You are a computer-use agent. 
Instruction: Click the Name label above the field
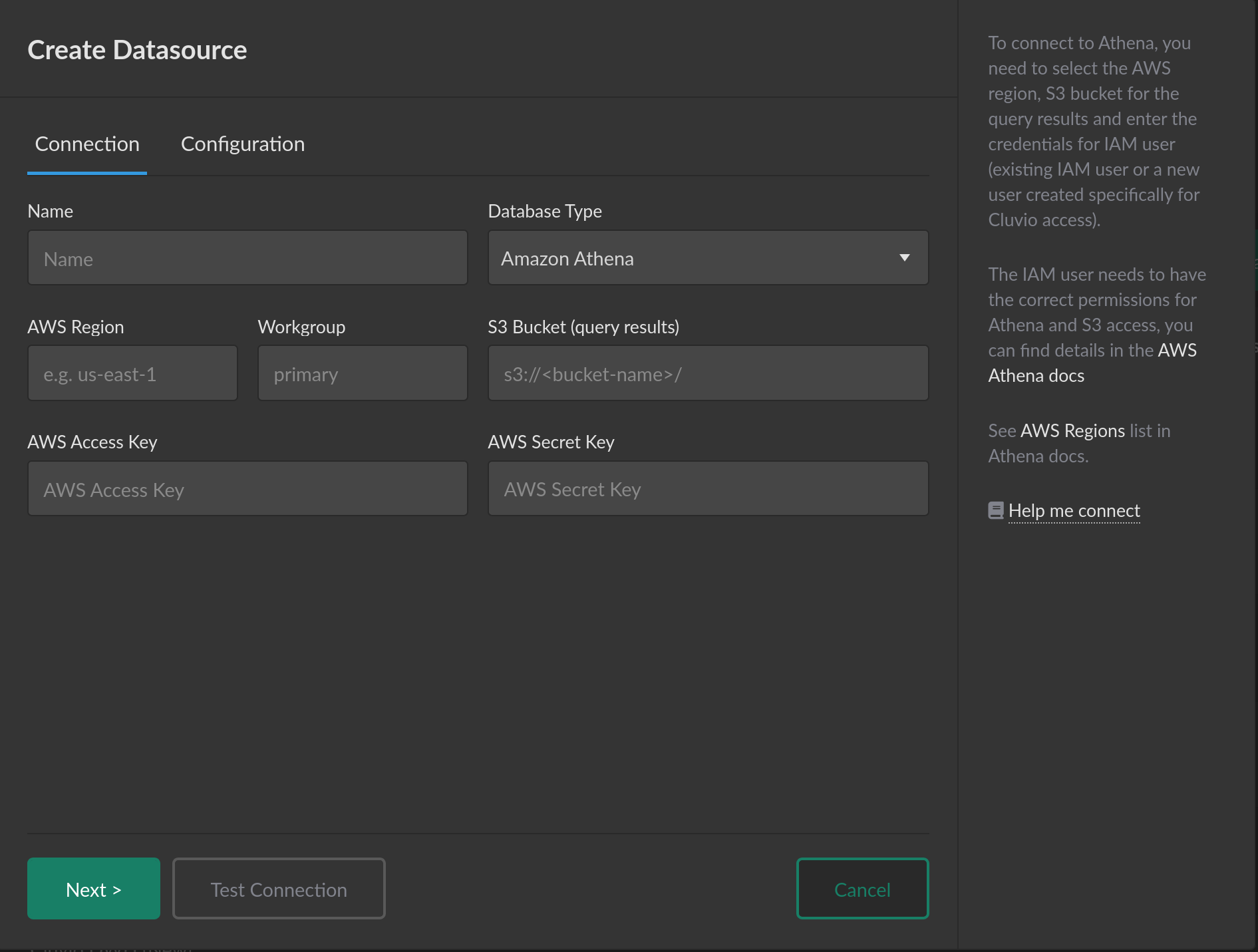point(51,212)
